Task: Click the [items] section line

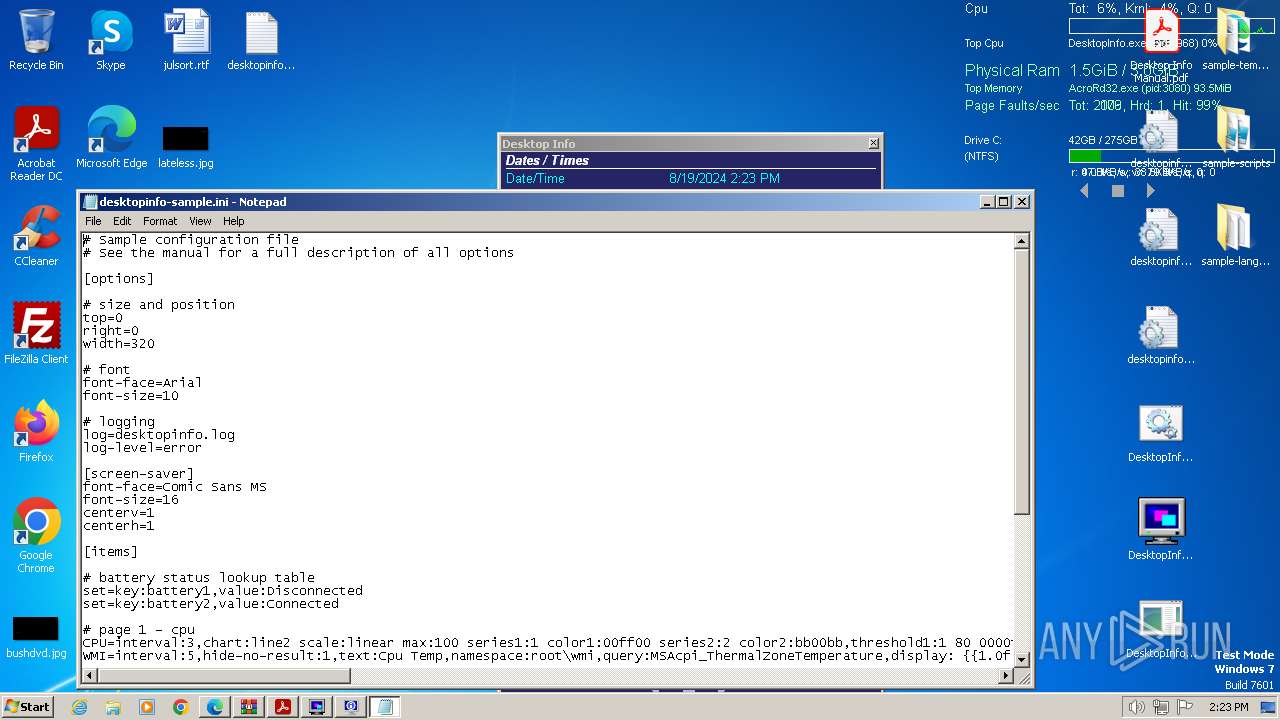Action: click(110, 552)
